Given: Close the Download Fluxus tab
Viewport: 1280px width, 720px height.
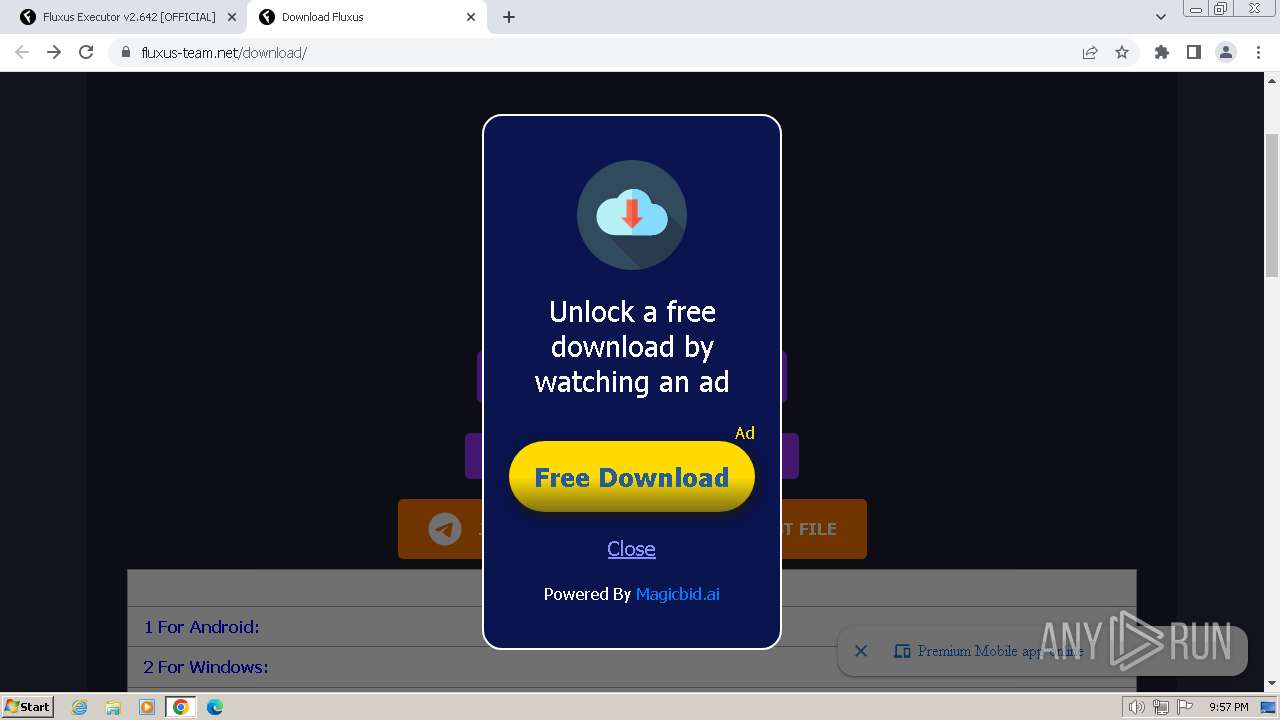Looking at the screenshot, I should click(471, 17).
